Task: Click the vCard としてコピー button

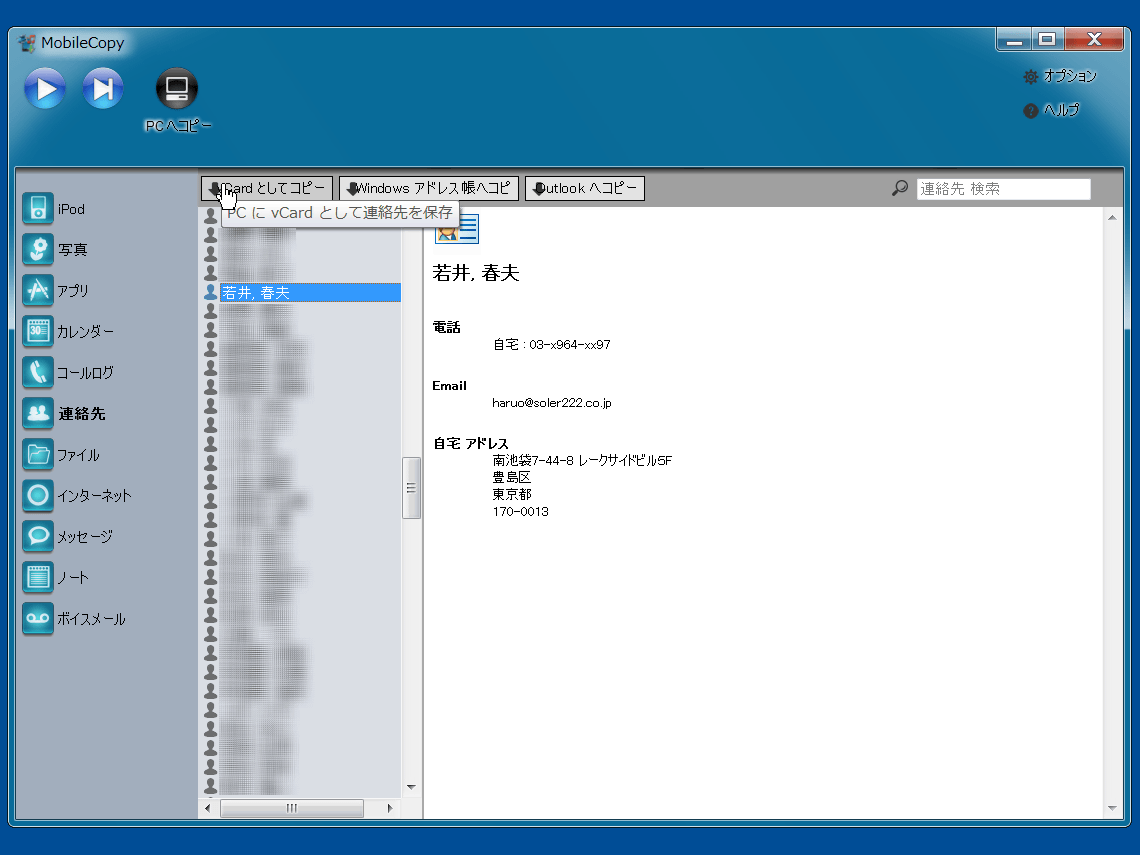Action: [x=267, y=188]
